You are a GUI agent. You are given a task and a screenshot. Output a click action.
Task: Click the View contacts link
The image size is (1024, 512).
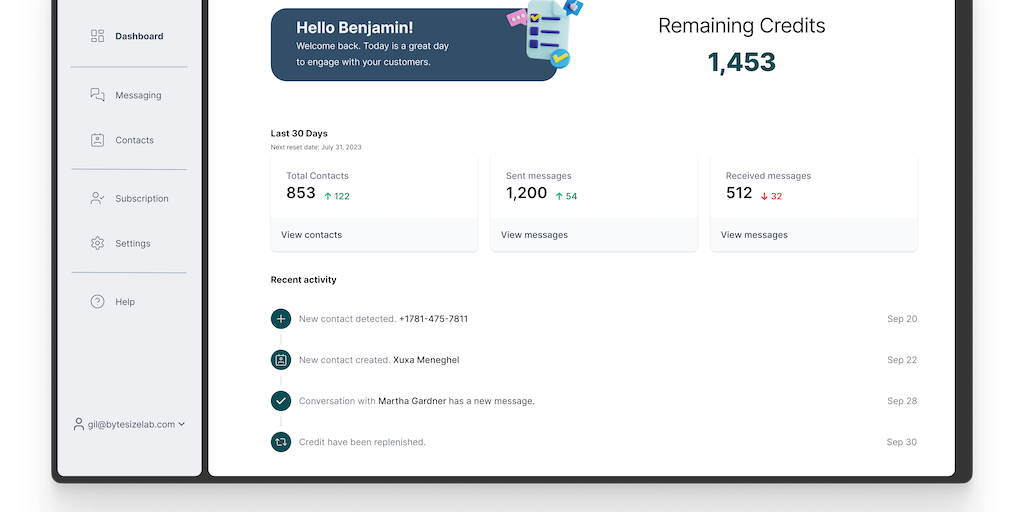[x=311, y=235]
